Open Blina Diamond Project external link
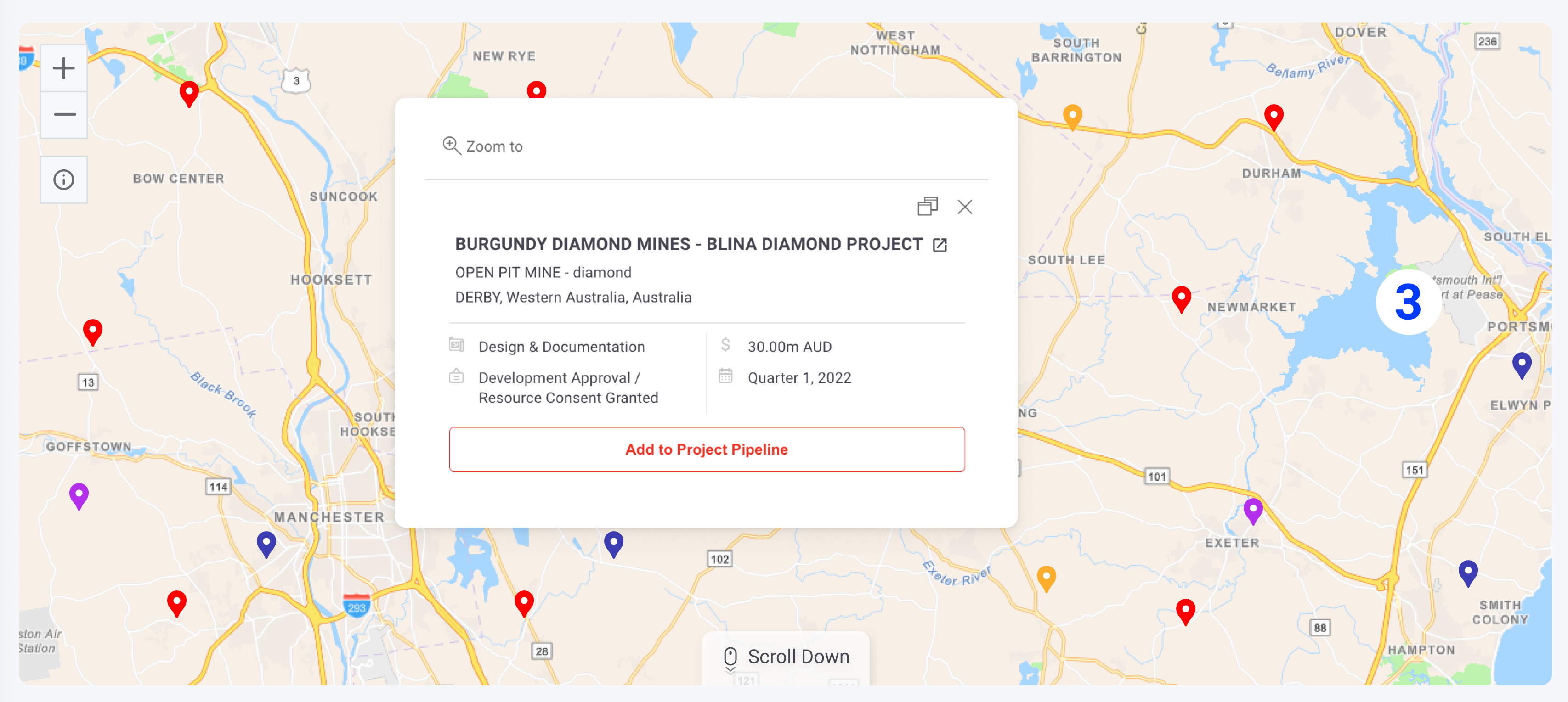 pos(940,245)
